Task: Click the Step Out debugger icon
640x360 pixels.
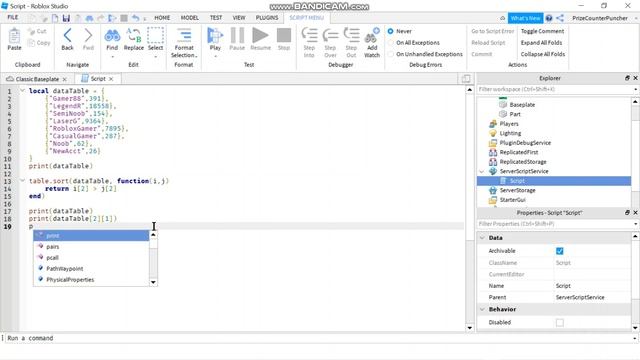Action: [351, 35]
